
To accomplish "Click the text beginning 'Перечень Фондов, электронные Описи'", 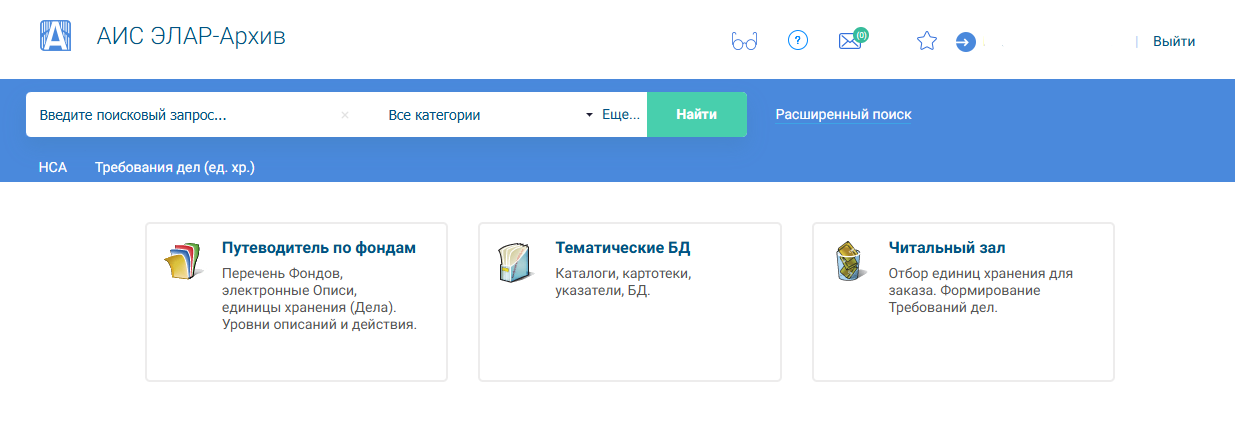I will click(319, 299).
